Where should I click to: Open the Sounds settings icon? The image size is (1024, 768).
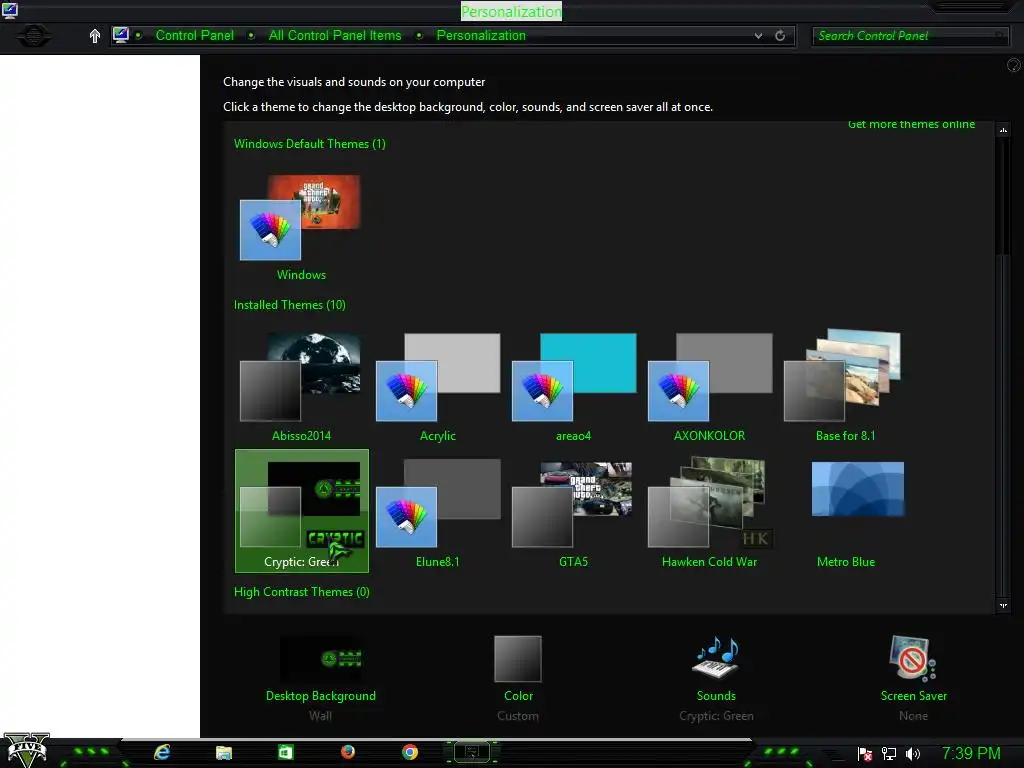[716, 658]
